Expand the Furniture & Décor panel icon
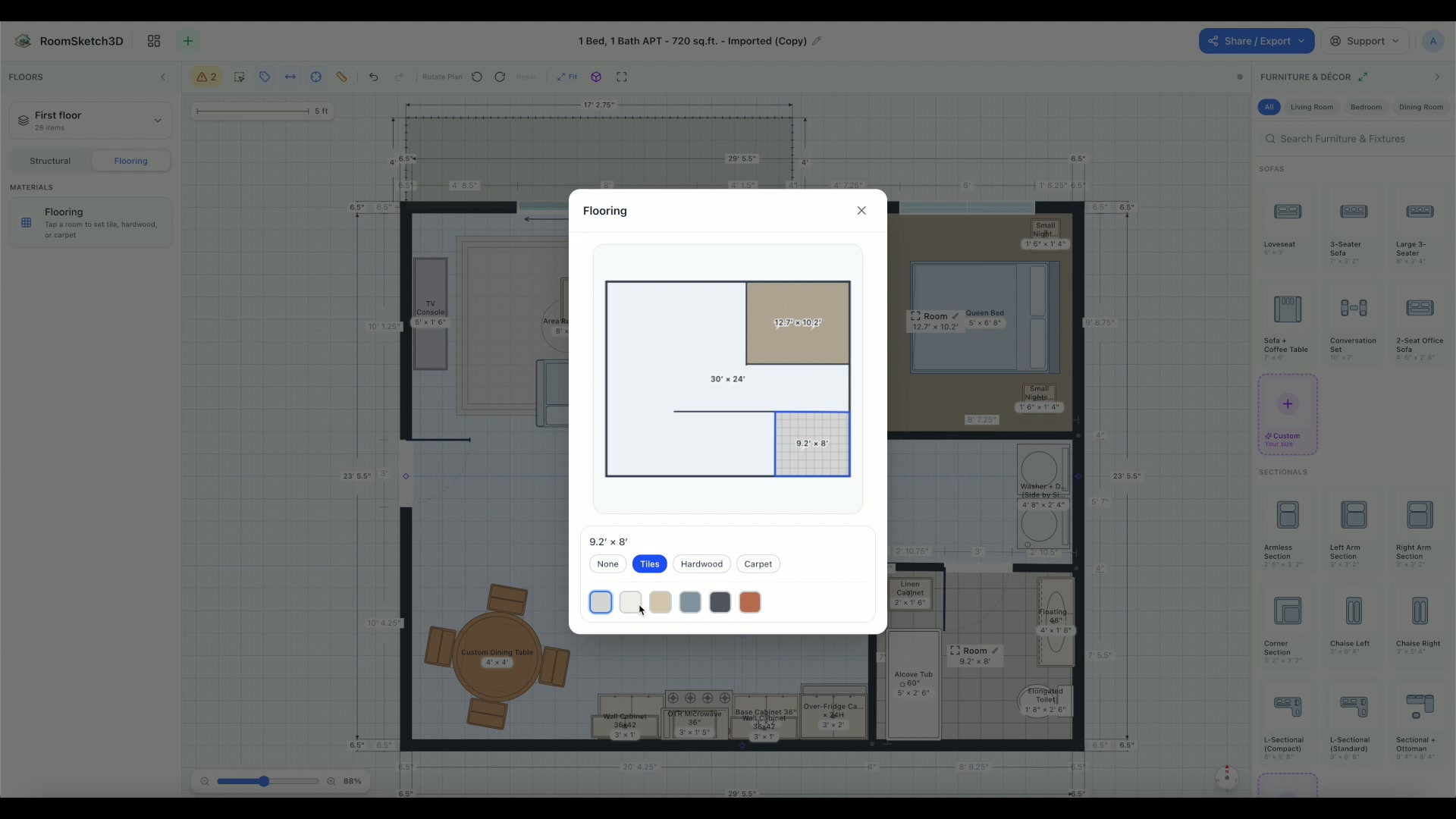 pos(1363,77)
